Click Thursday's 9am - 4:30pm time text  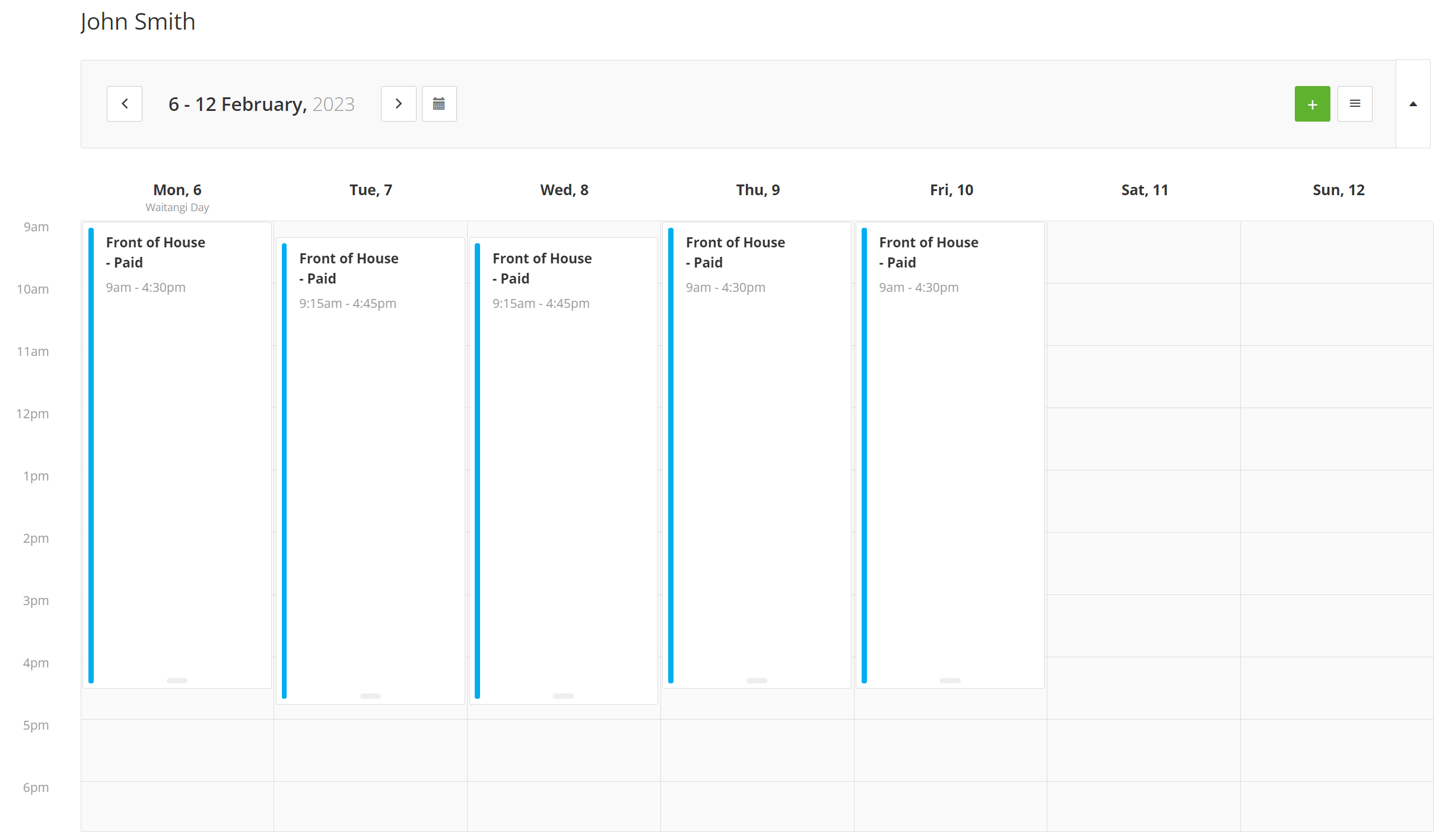pyautogui.click(x=726, y=288)
